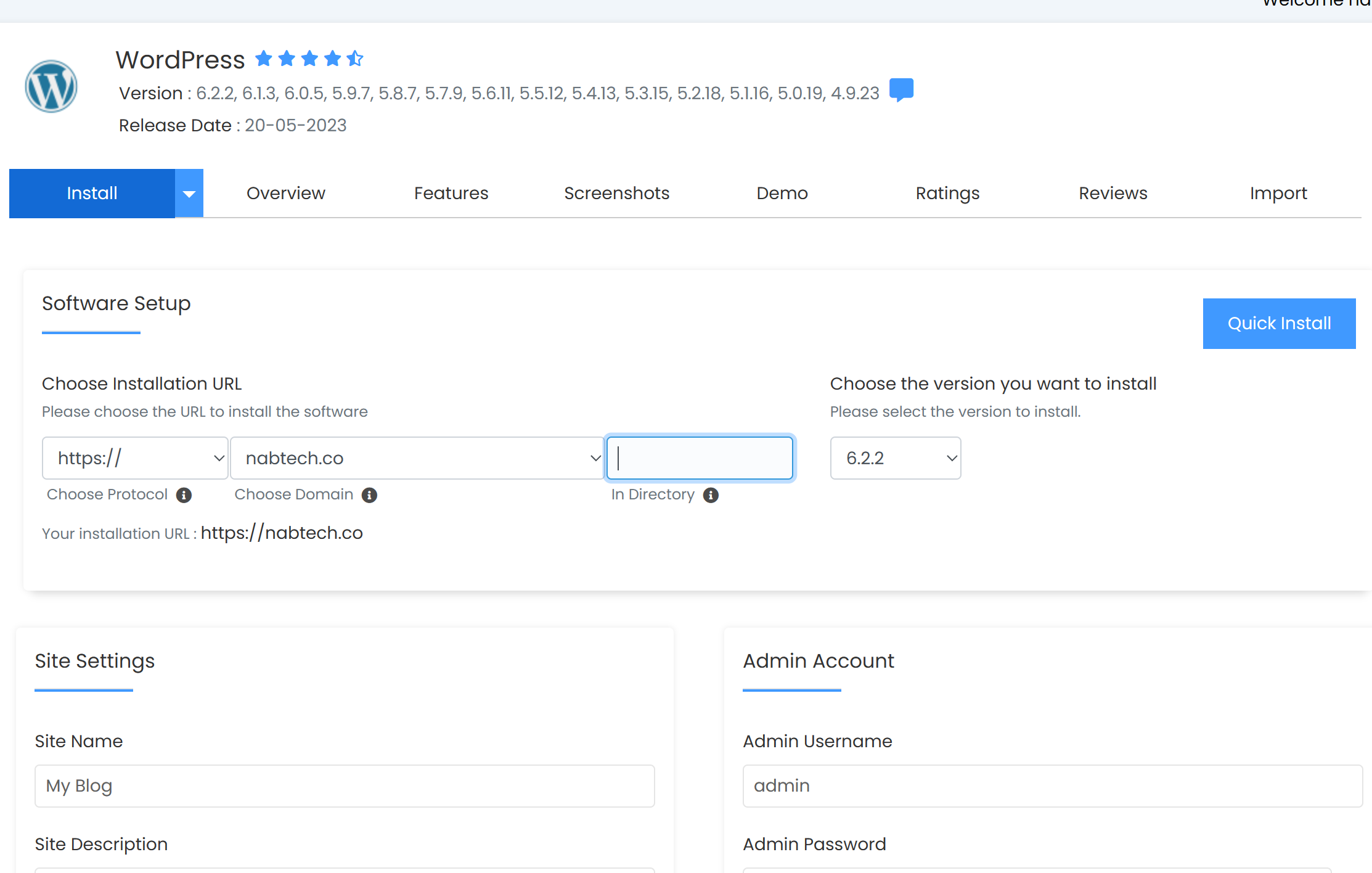Click the Release Date 20-05-2023 text
Image resolution: width=1372 pixels, height=873 pixels.
click(232, 125)
